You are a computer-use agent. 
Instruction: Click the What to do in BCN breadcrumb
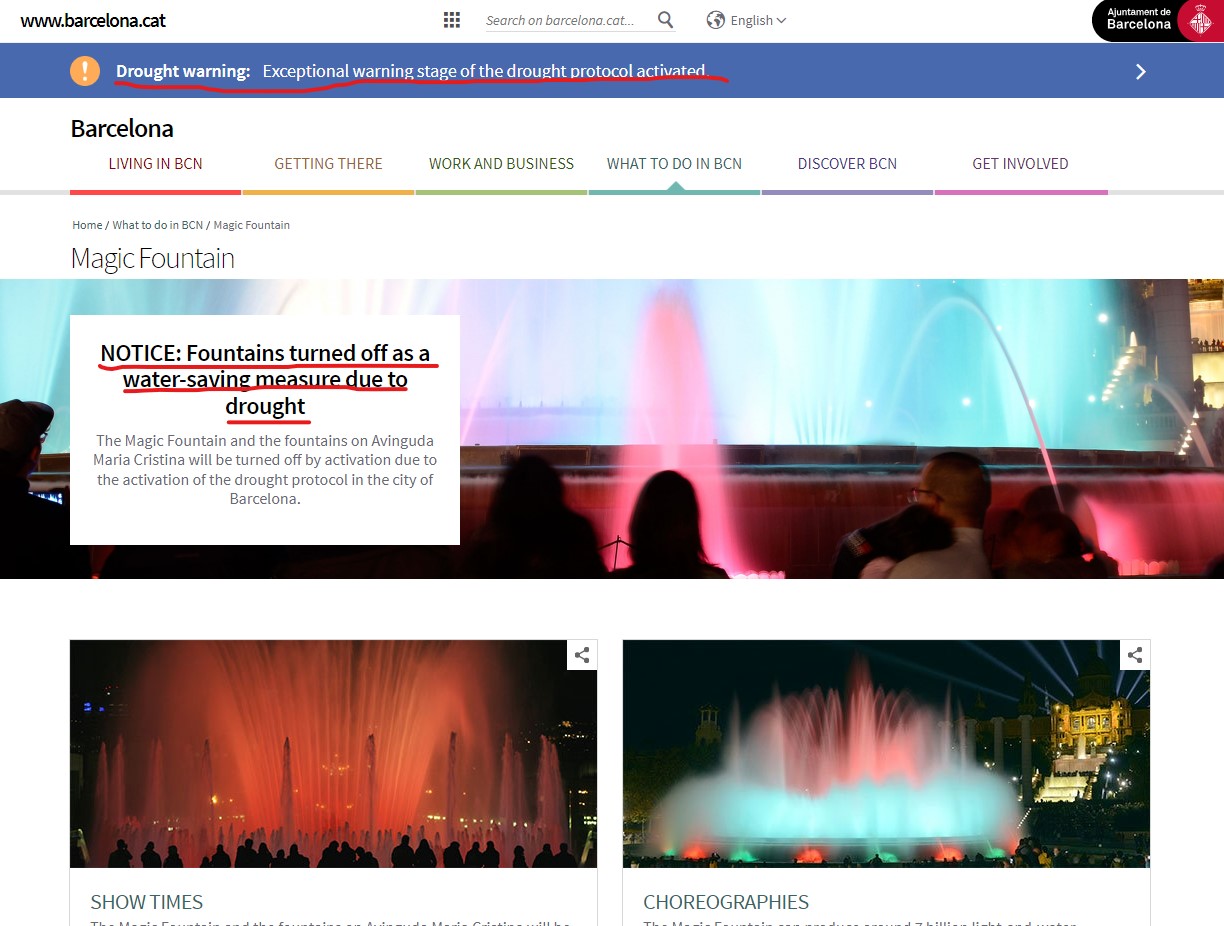[157, 225]
